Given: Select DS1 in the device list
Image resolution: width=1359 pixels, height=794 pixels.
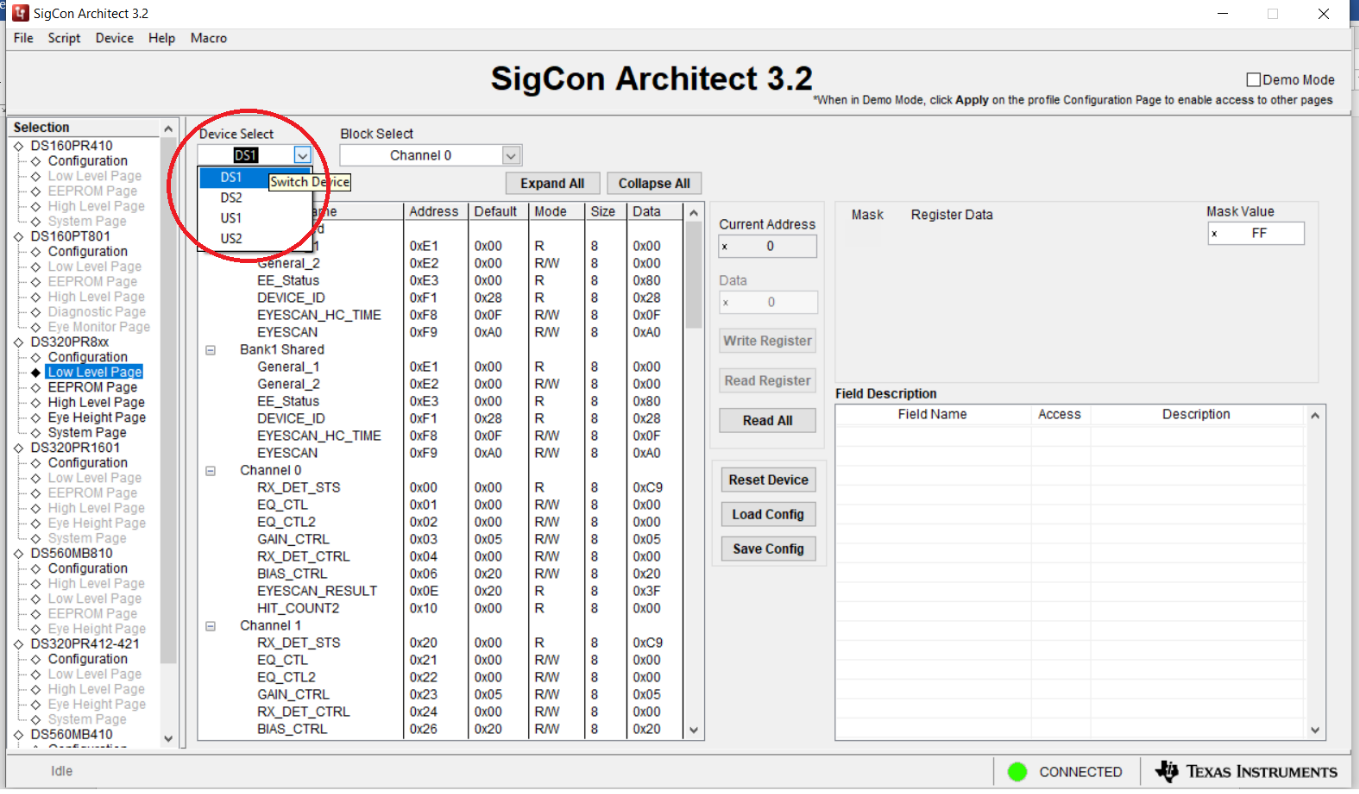Looking at the screenshot, I should (231, 177).
